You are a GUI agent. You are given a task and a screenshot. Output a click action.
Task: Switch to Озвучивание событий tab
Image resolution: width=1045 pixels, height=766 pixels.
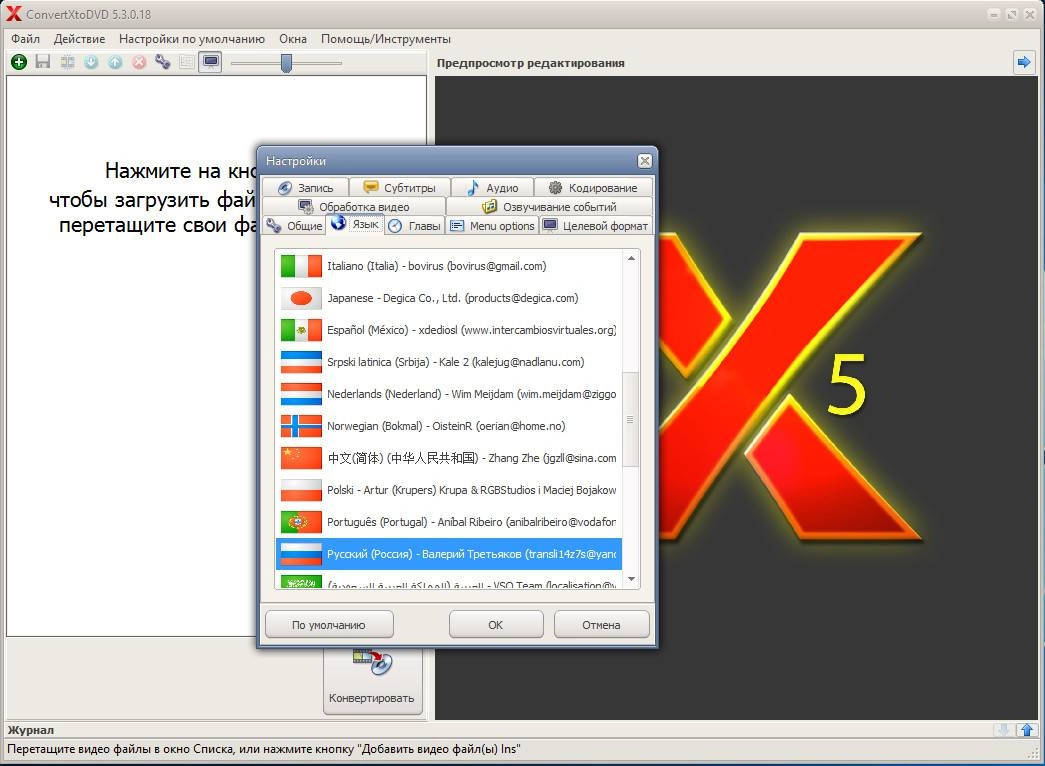click(x=549, y=206)
